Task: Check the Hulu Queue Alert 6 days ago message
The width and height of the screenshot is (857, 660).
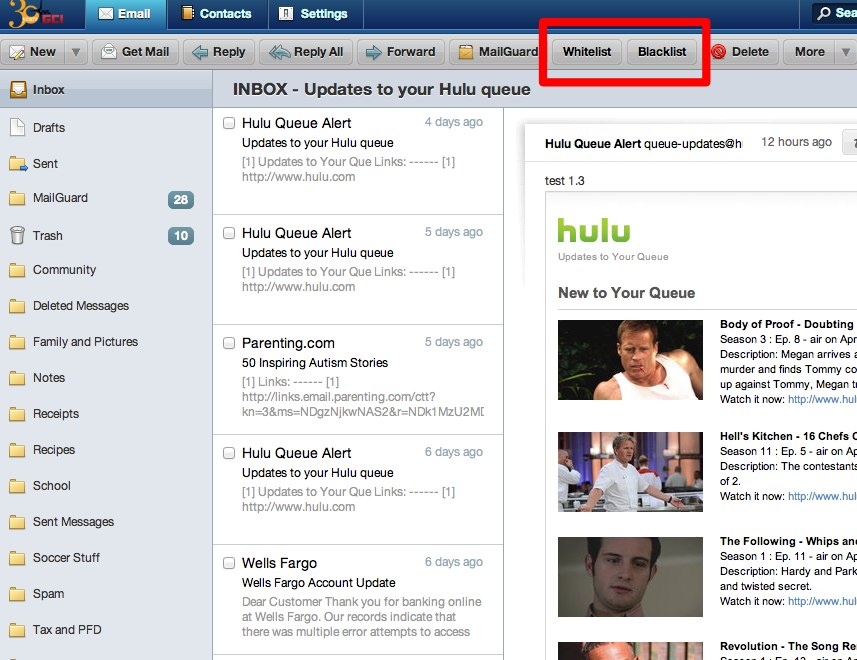Action: pyautogui.click(x=229, y=453)
